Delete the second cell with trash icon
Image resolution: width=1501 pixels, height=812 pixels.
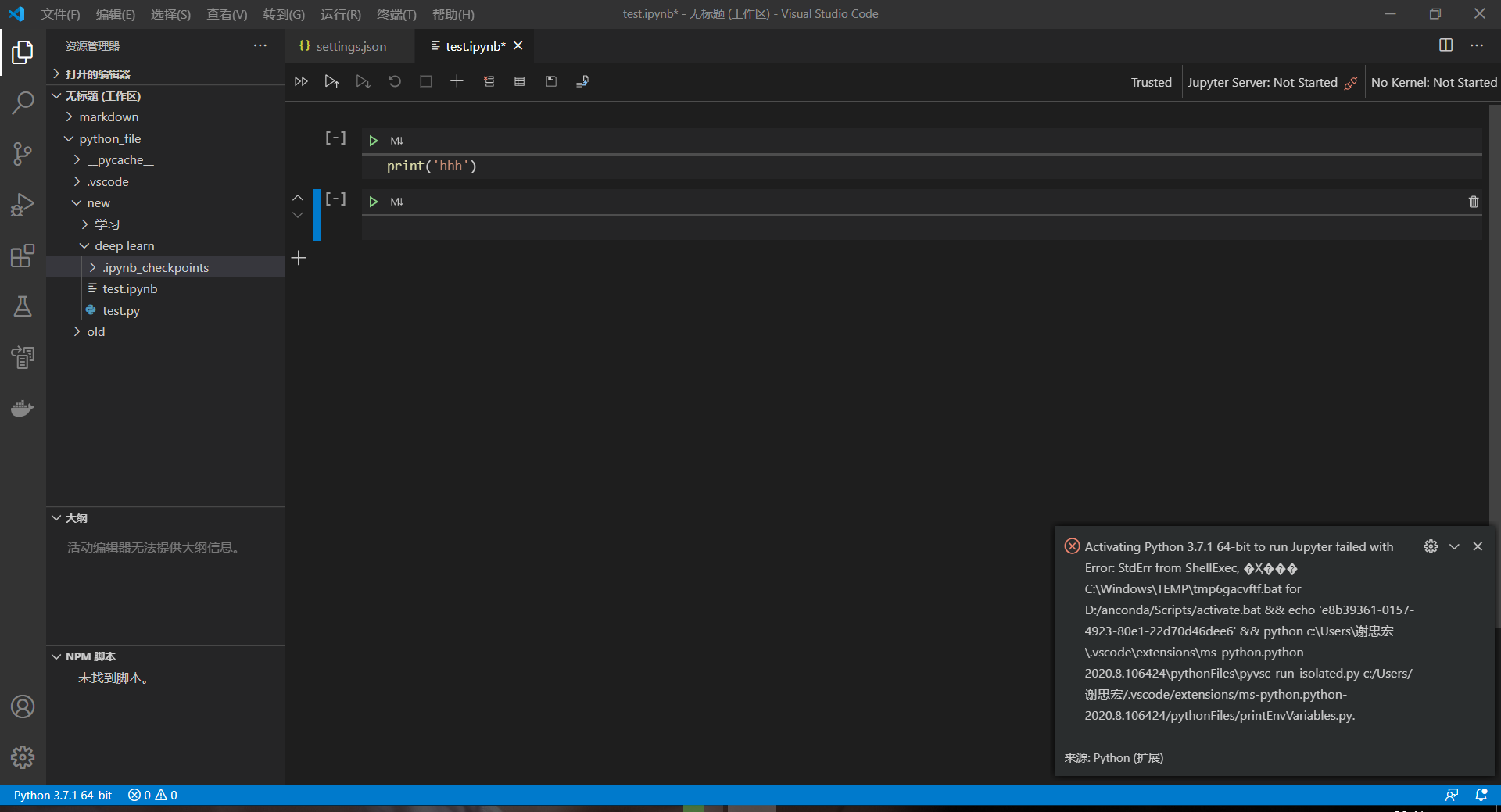point(1474,202)
